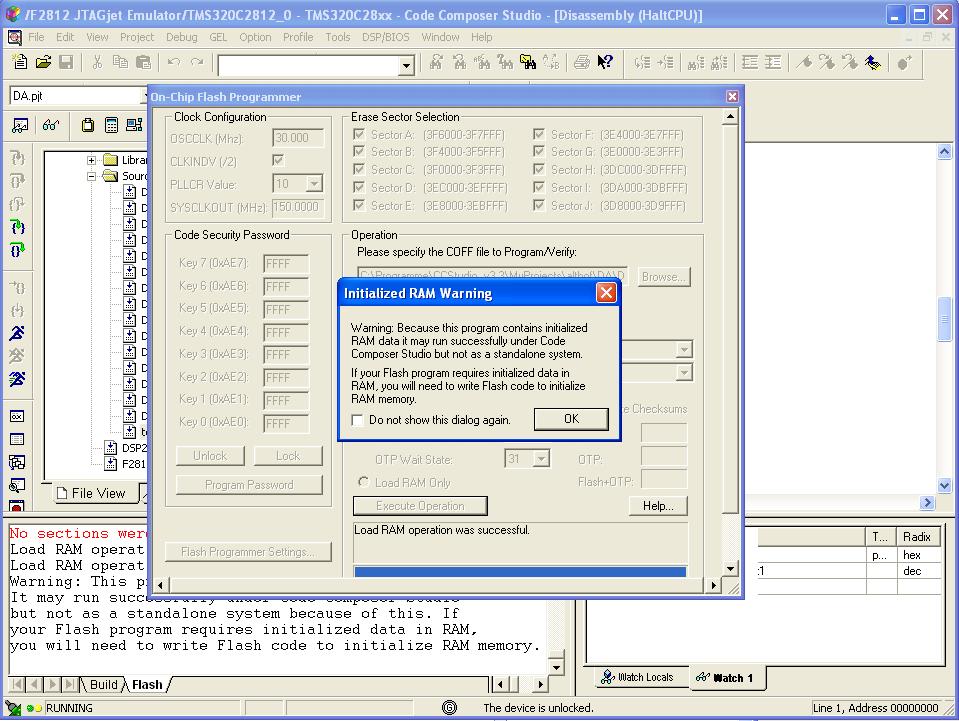The width and height of the screenshot is (959, 721).
Task: Click the Help... button in Flash Programmer
Action: coord(658,506)
